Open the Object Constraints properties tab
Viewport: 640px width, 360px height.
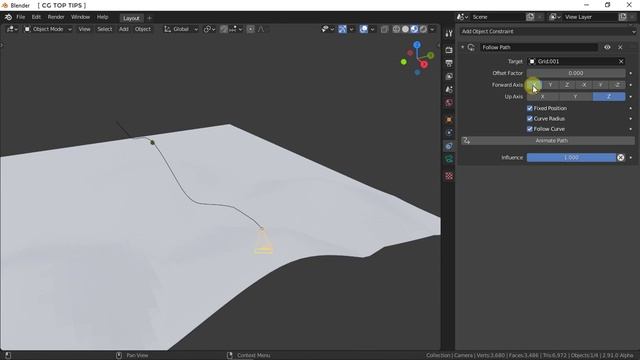[x=449, y=146]
